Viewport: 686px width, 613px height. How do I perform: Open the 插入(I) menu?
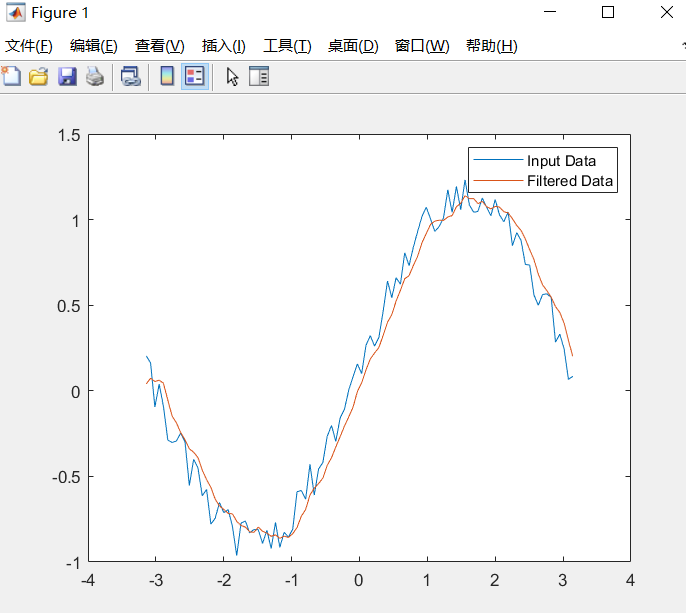tap(224, 46)
